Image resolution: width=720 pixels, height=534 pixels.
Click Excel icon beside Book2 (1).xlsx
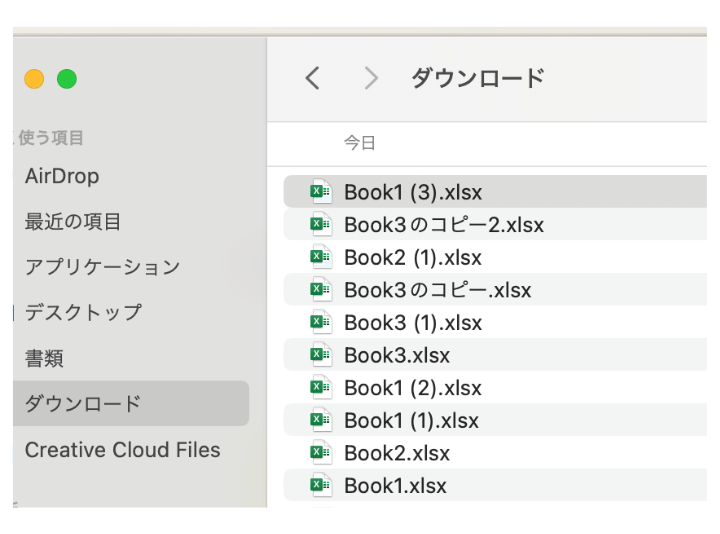(x=320, y=257)
